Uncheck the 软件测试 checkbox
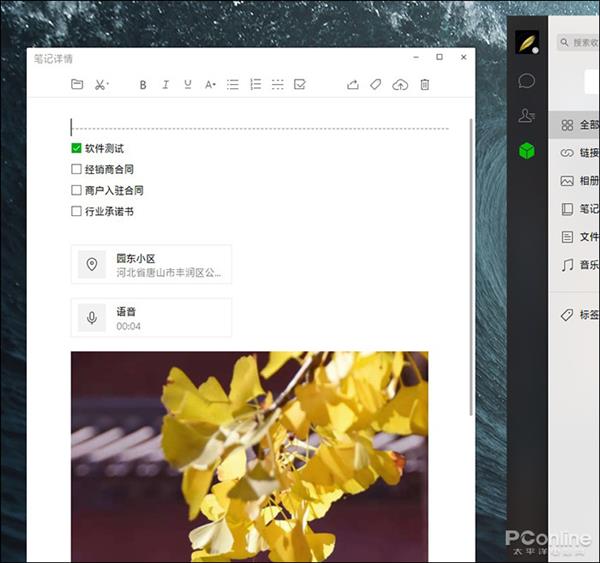This screenshot has width=600, height=563. (x=77, y=148)
